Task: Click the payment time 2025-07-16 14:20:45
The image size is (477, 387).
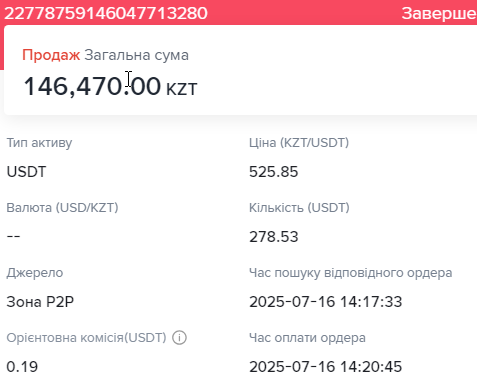Action: 326,367
